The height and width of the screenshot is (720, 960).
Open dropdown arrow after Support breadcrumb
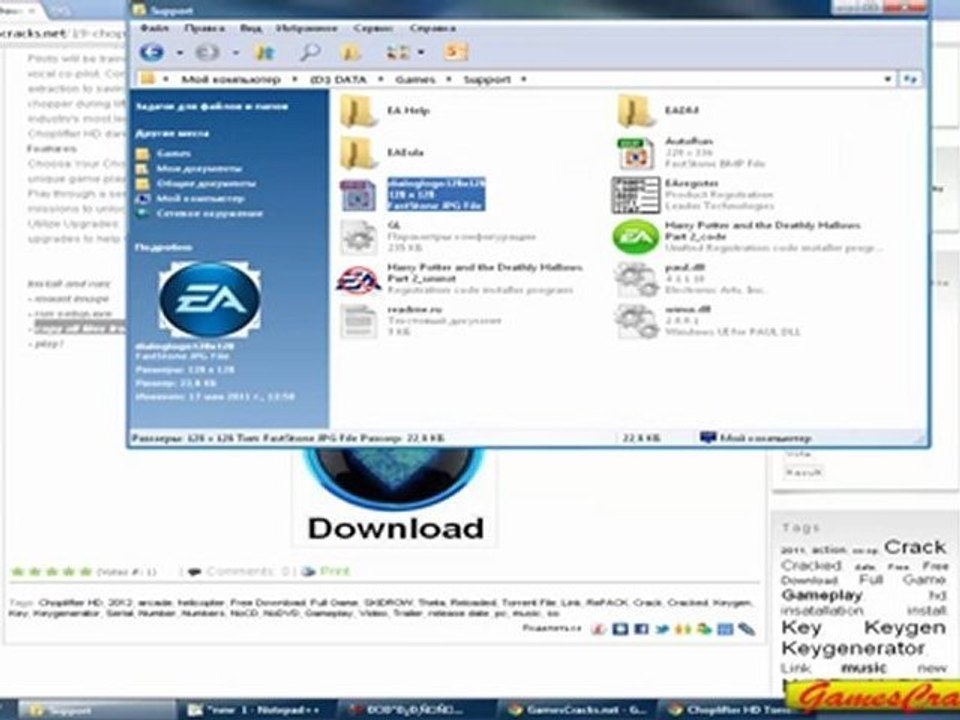pyautogui.click(x=523, y=80)
